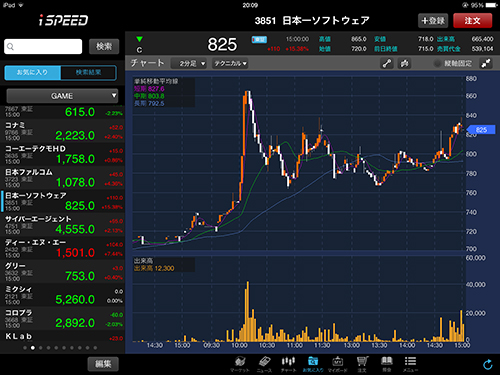The width and height of the screenshot is (500, 375).
Task: Click the +登録 register button
Action: coord(433,21)
